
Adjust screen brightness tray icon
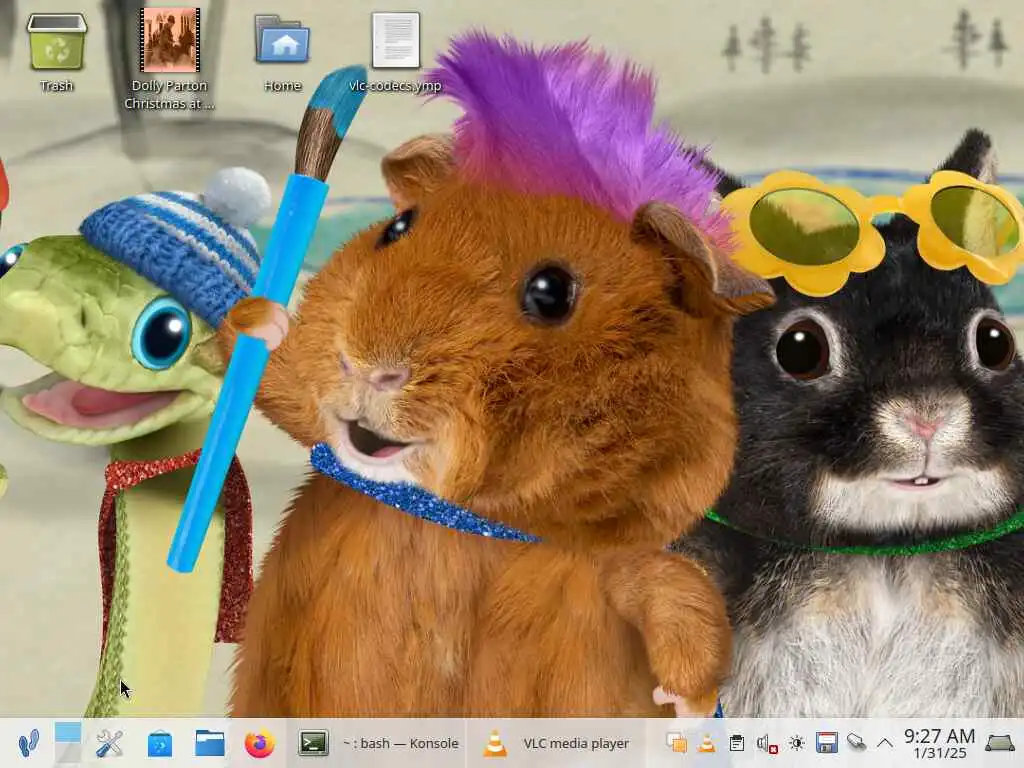(796, 743)
